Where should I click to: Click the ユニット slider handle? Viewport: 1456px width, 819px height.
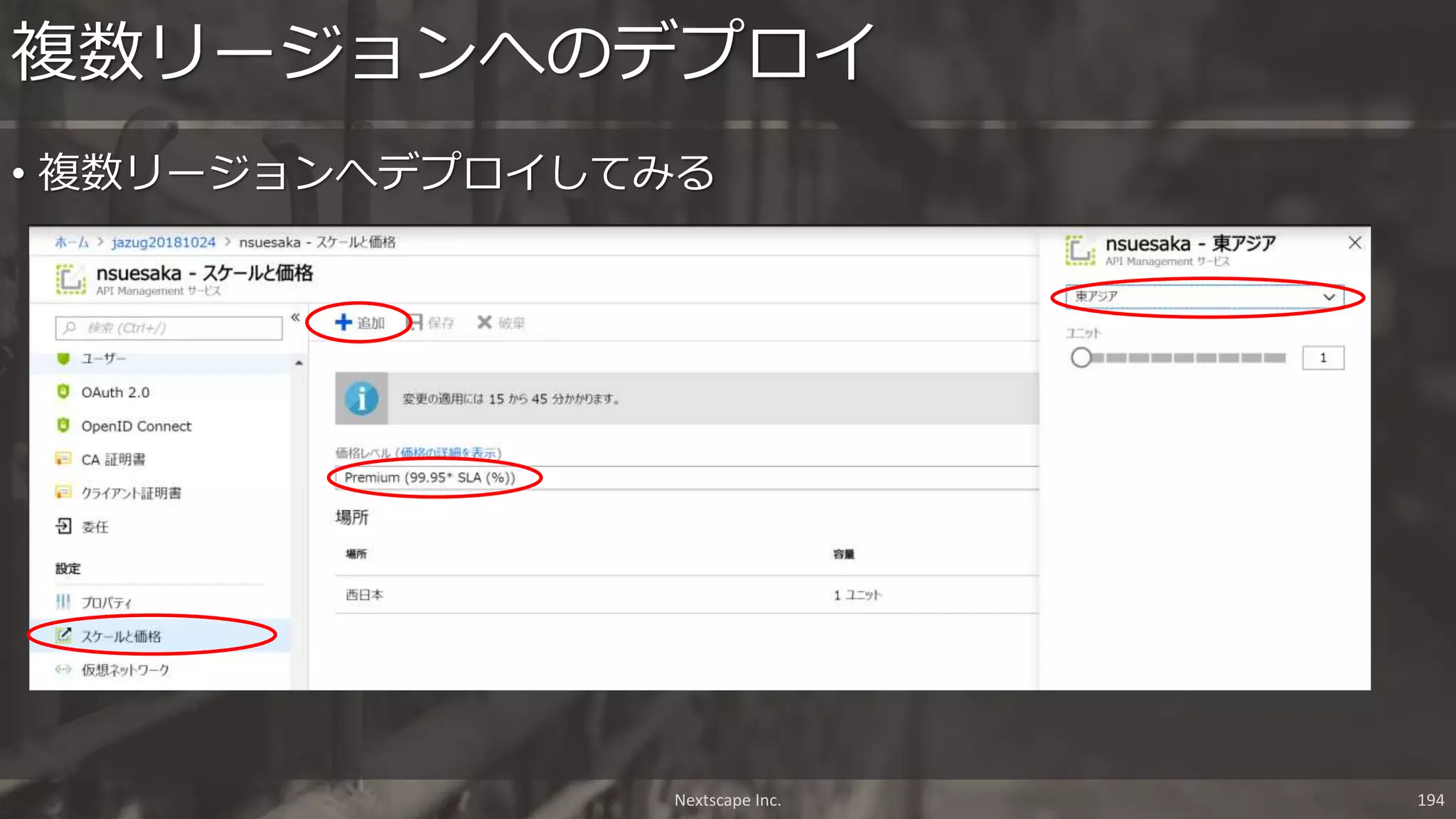coord(1081,358)
